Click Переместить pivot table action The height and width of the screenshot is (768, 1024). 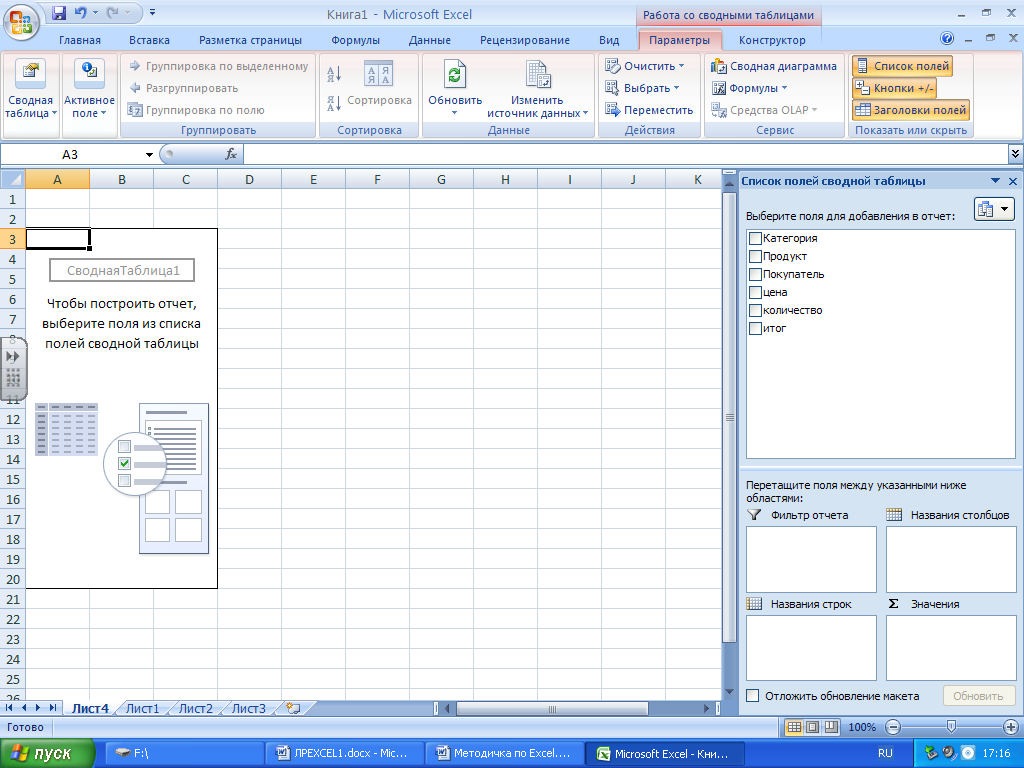(648, 110)
